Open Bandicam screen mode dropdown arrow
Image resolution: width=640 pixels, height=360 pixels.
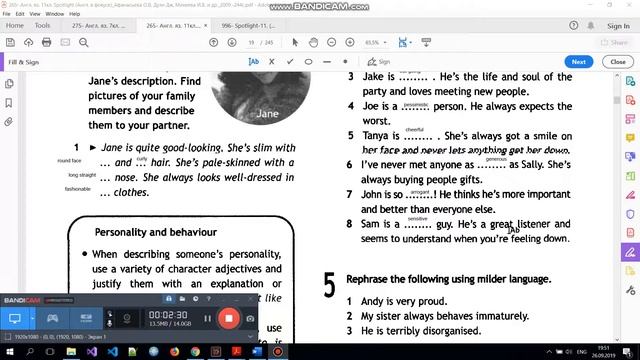tap(33, 318)
